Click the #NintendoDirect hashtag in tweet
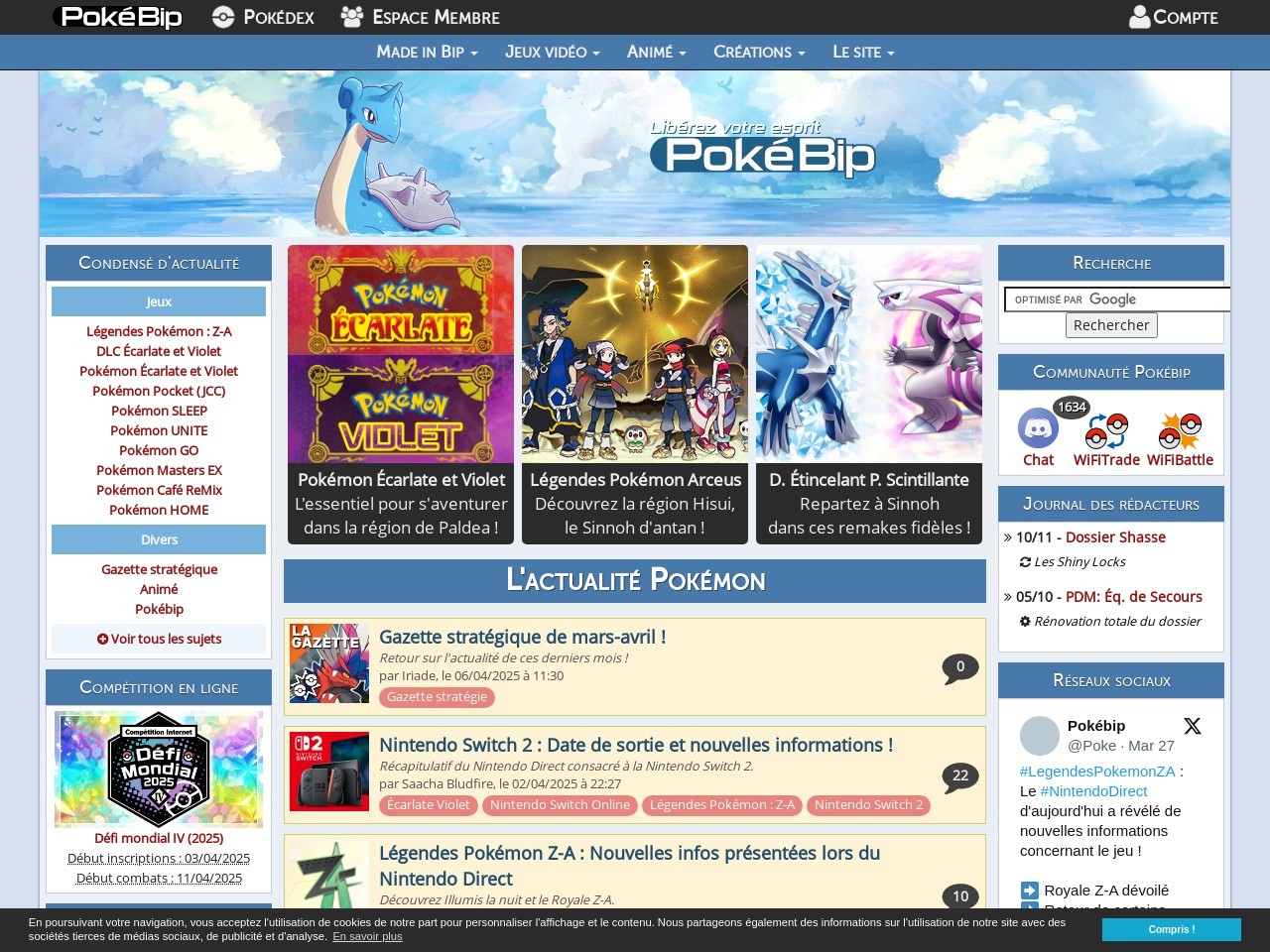The height and width of the screenshot is (952, 1270). point(1094,790)
